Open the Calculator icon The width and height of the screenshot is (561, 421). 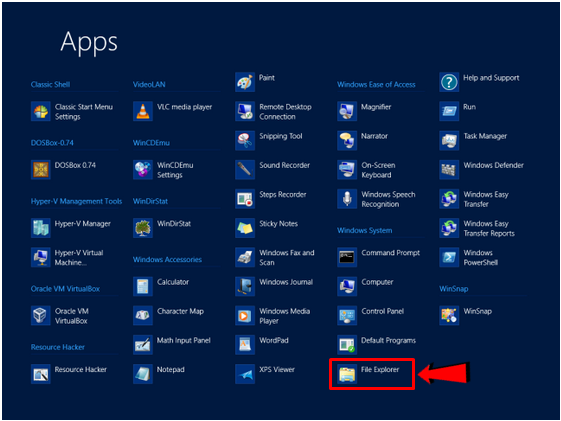point(143,286)
